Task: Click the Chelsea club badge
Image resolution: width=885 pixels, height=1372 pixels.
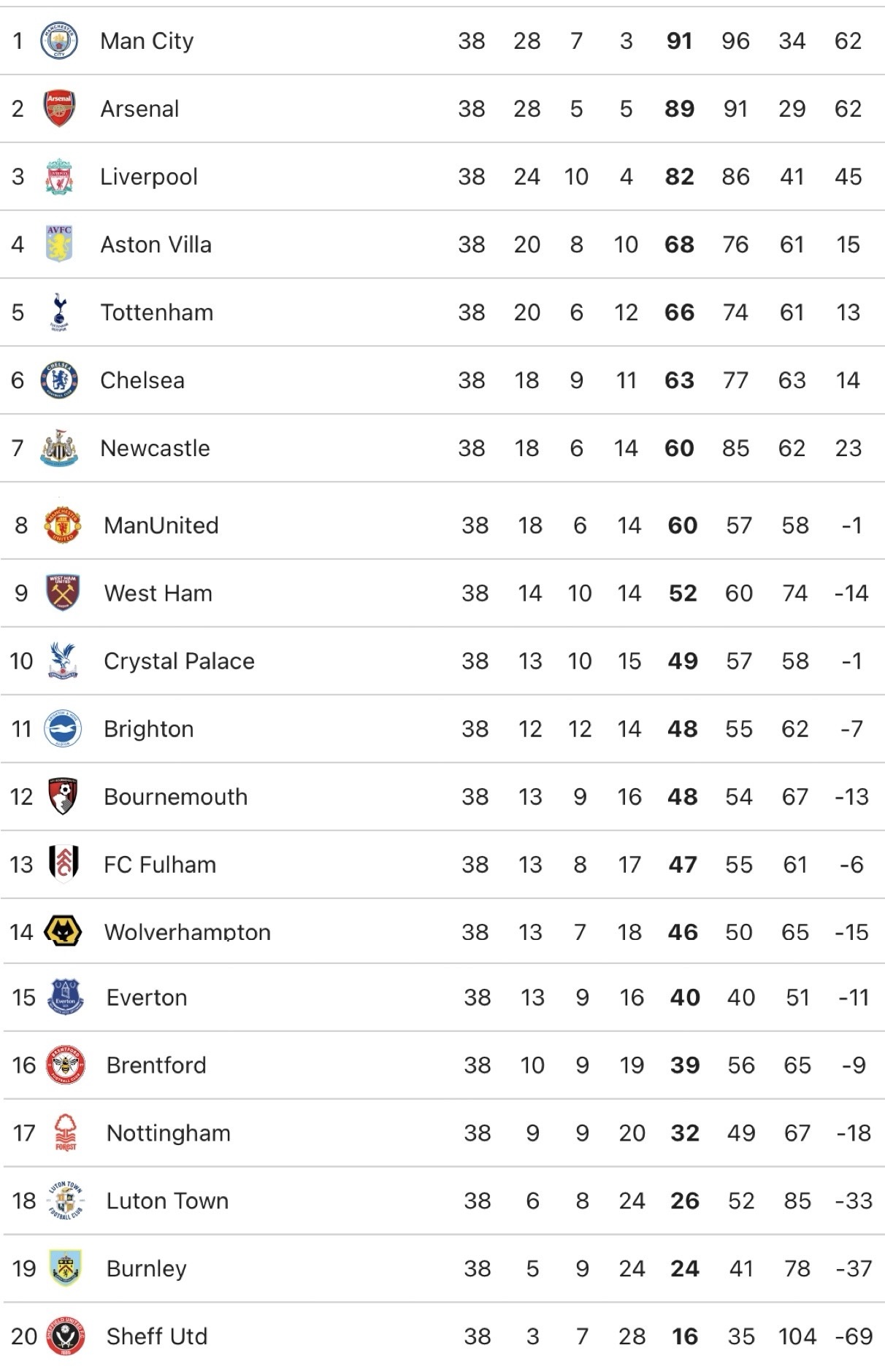Action: (x=59, y=380)
